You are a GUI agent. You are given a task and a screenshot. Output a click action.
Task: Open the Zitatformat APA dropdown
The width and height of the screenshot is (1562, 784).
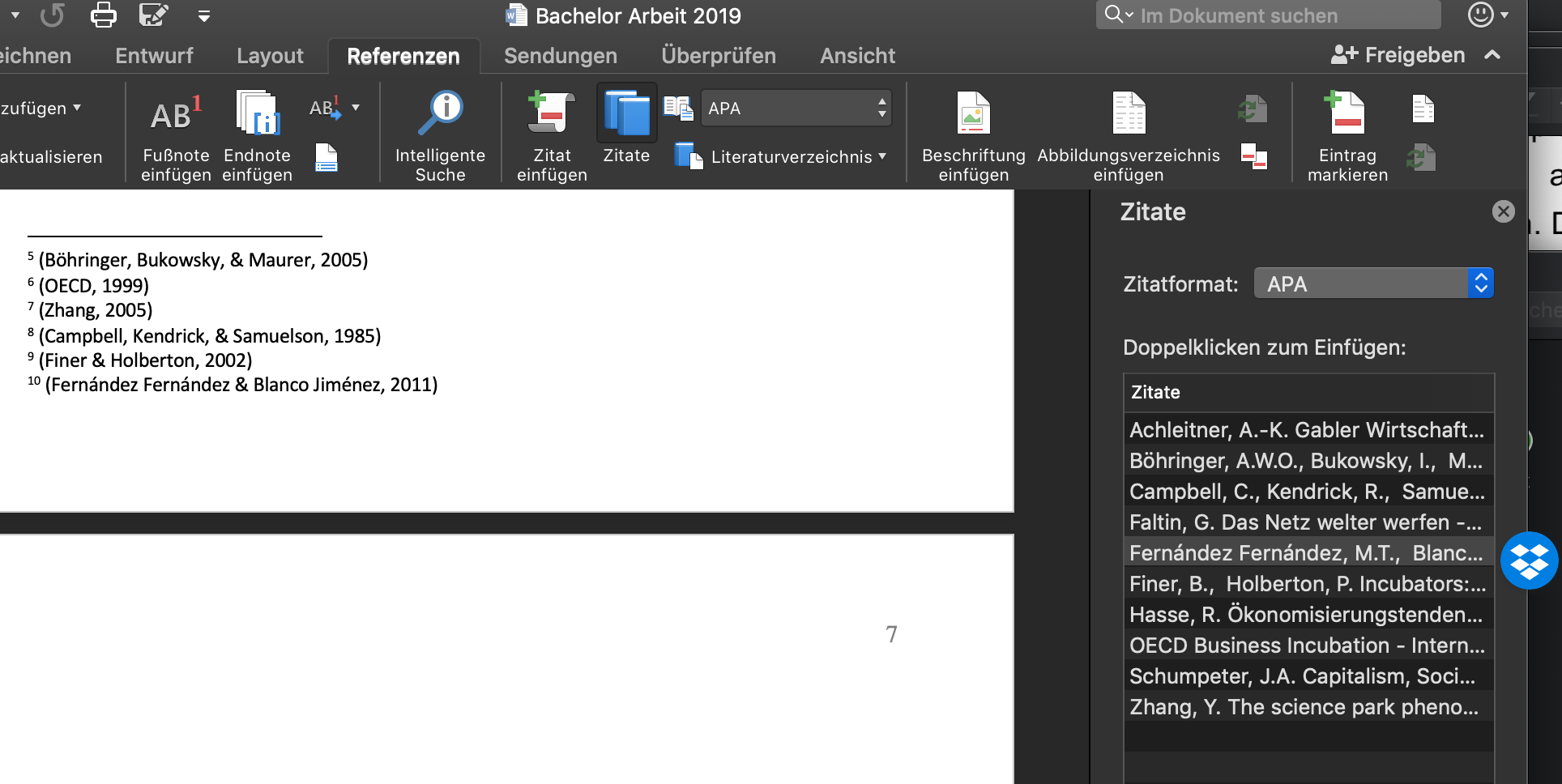coord(1373,283)
